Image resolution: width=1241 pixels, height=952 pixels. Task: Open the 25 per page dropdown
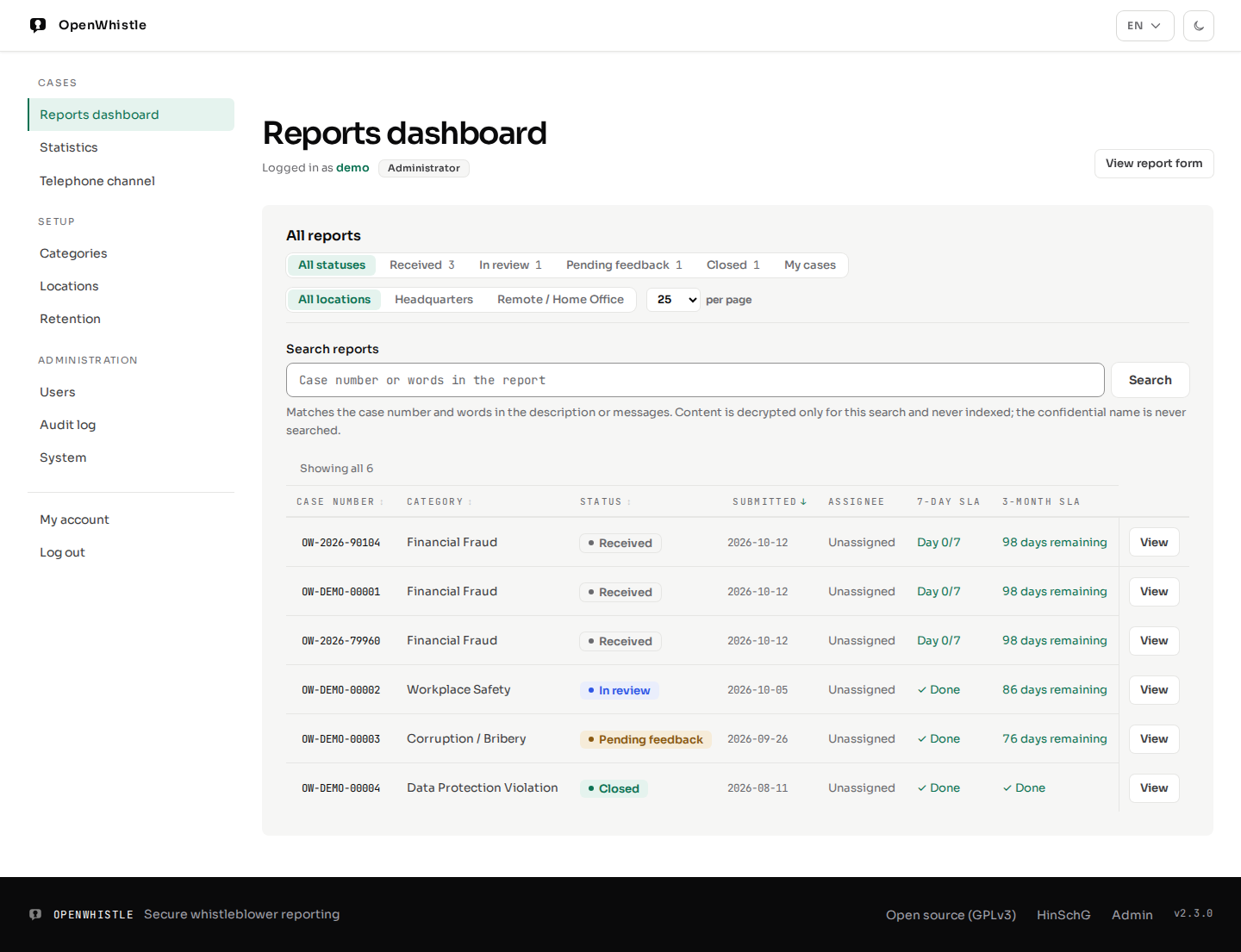673,300
